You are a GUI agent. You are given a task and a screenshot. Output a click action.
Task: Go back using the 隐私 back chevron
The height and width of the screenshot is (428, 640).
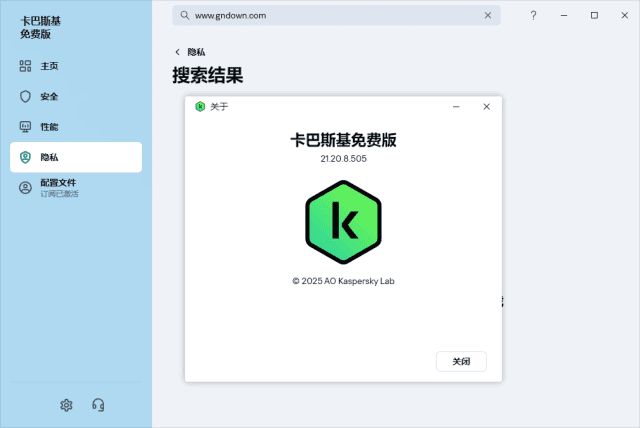(x=178, y=52)
